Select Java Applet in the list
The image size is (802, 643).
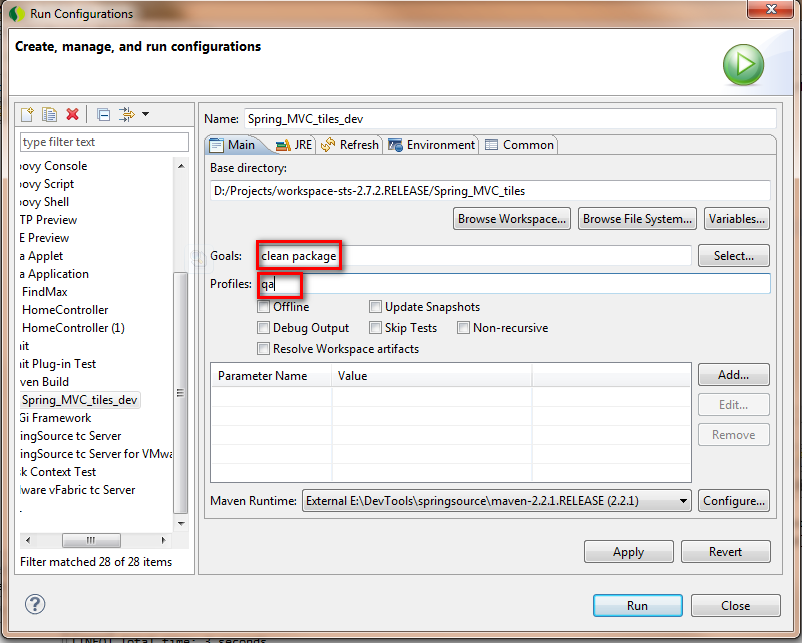41,256
